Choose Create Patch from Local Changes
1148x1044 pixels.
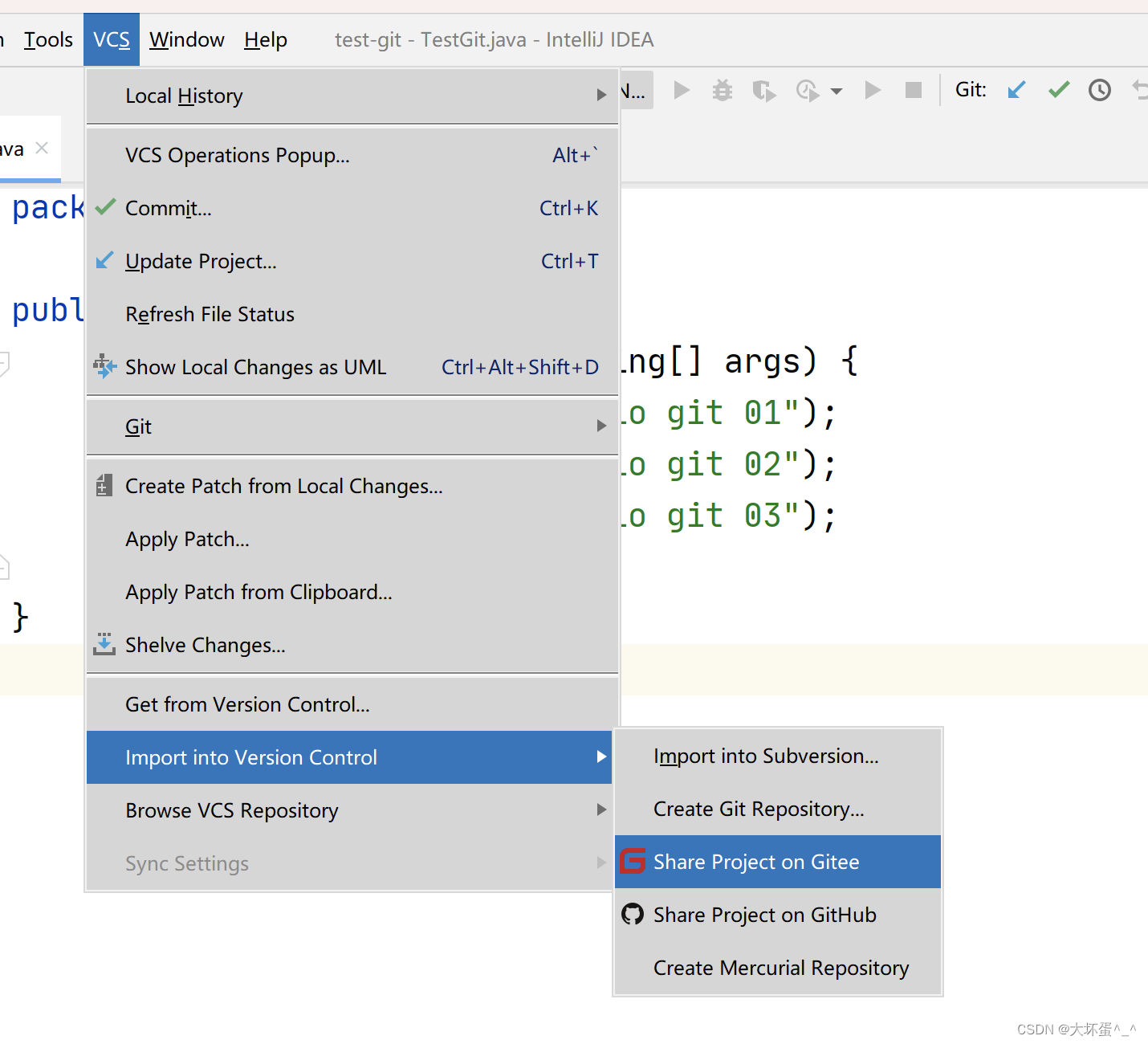click(x=352, y=486)
